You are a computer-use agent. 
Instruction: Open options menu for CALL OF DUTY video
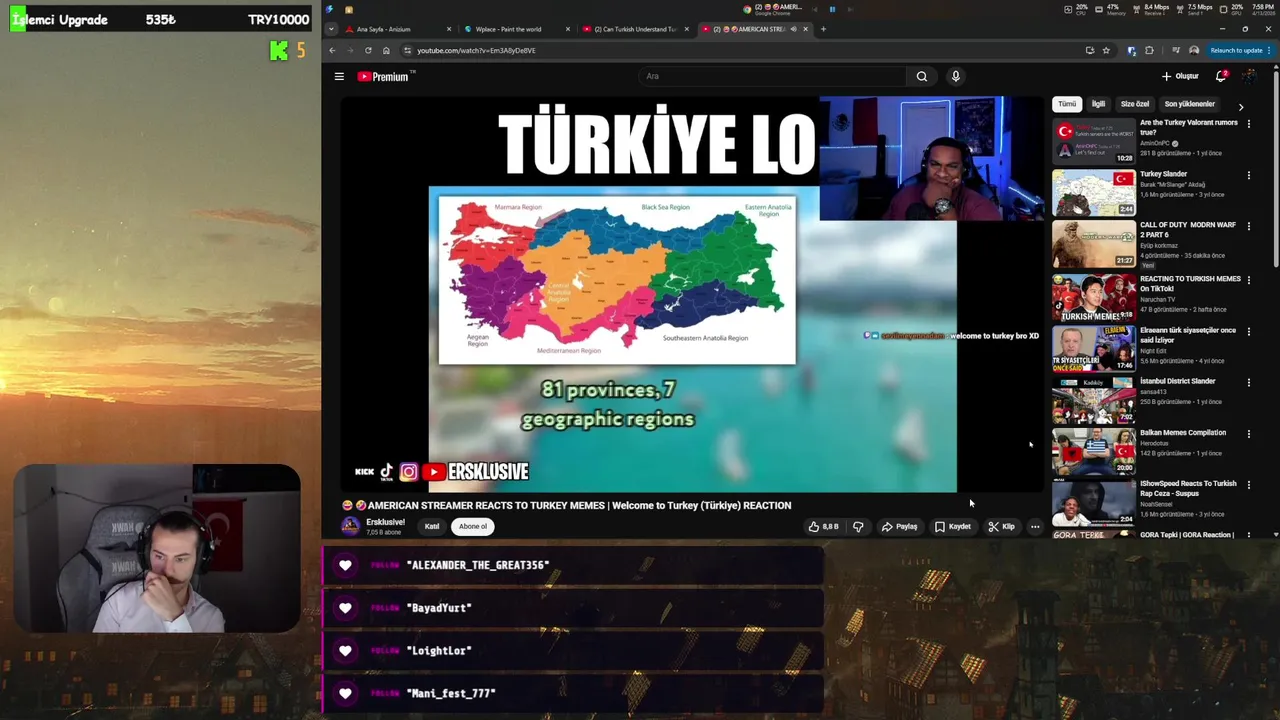point(1248,226)
